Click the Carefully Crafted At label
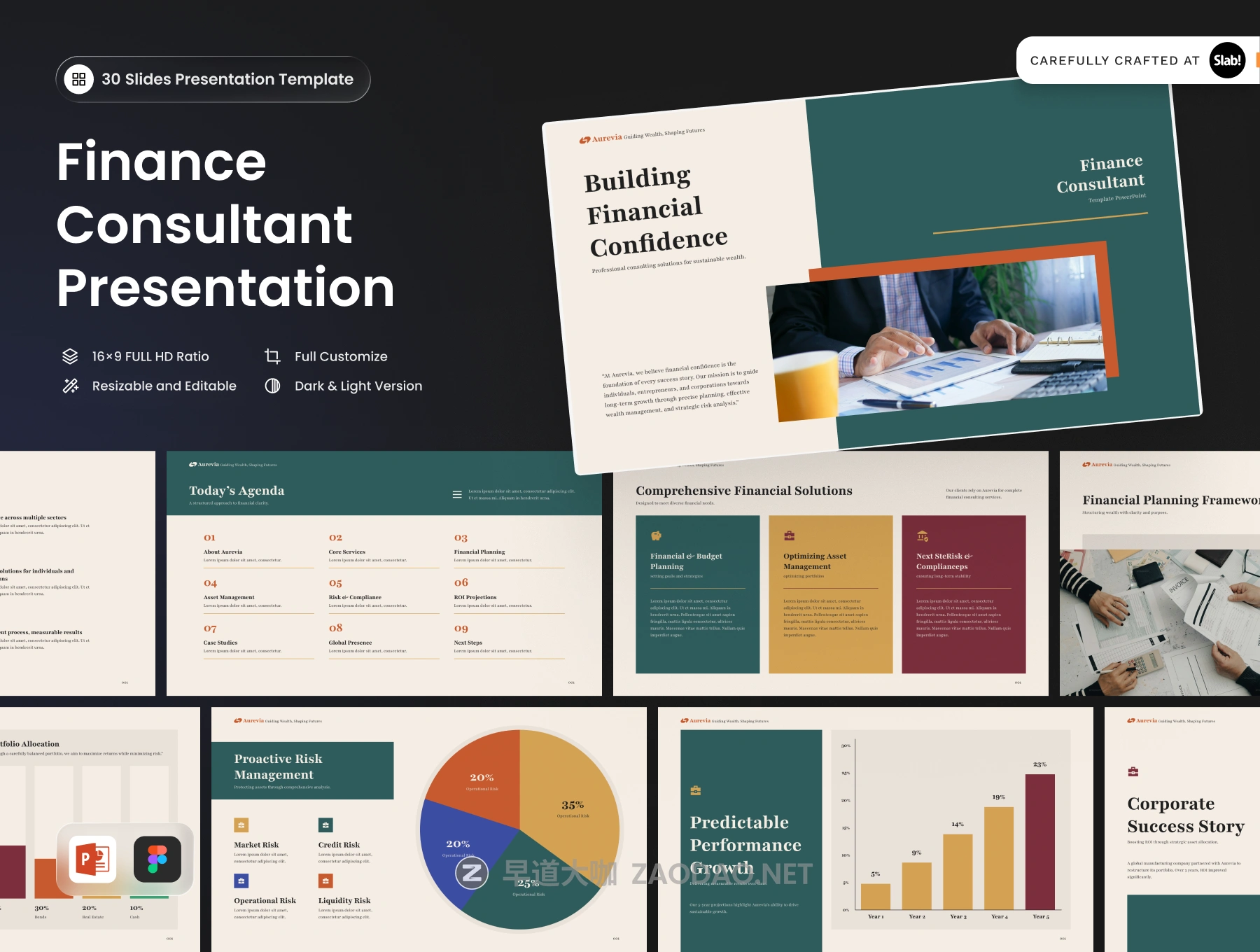 point(1114,61)
